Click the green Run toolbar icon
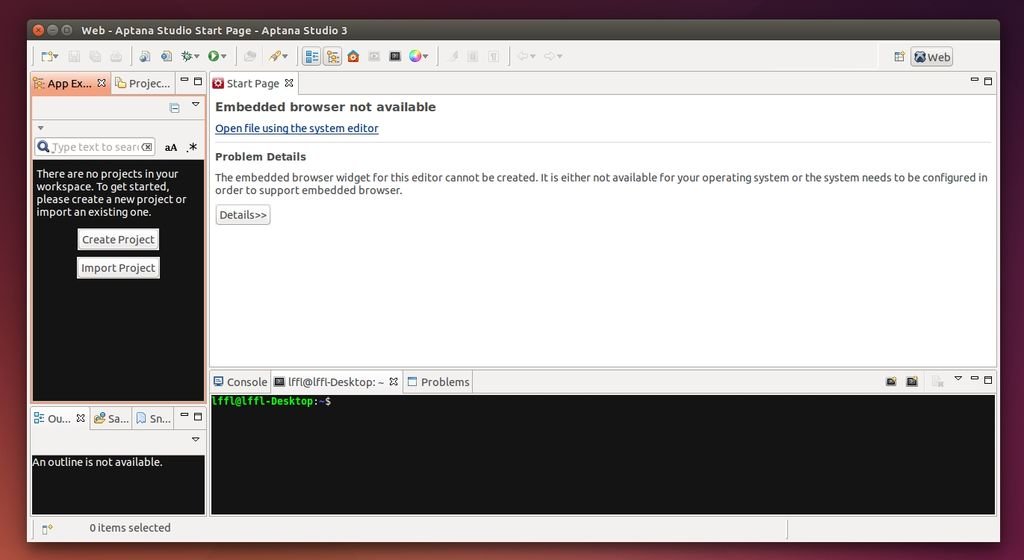The height and width of the screenshot is (560, 1024). [213, 57]
